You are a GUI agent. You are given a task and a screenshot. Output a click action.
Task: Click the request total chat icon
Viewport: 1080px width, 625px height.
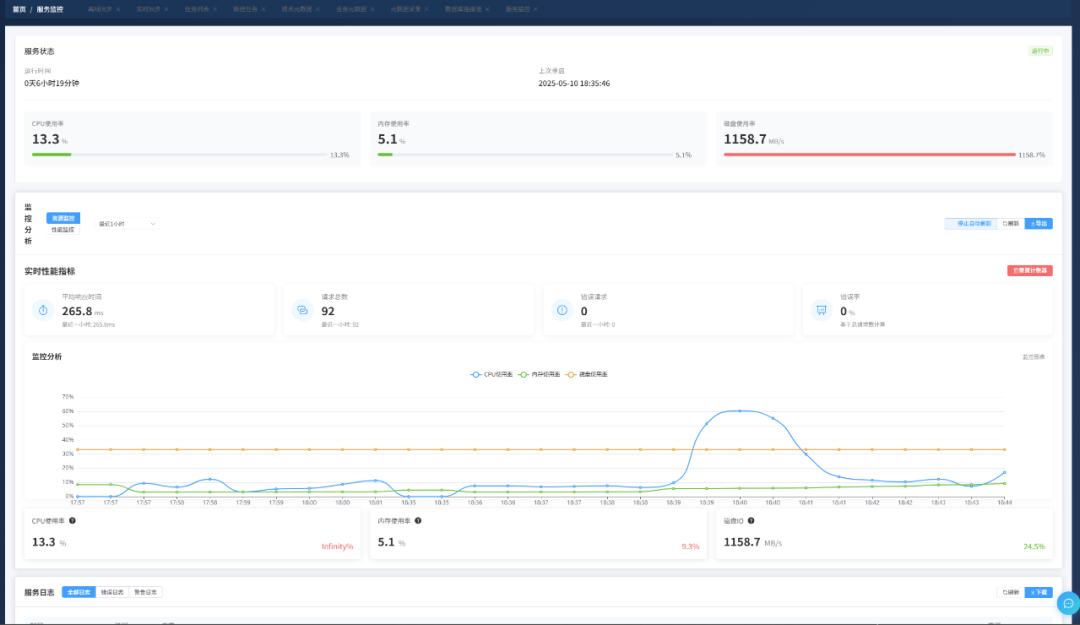coord(302,310)
